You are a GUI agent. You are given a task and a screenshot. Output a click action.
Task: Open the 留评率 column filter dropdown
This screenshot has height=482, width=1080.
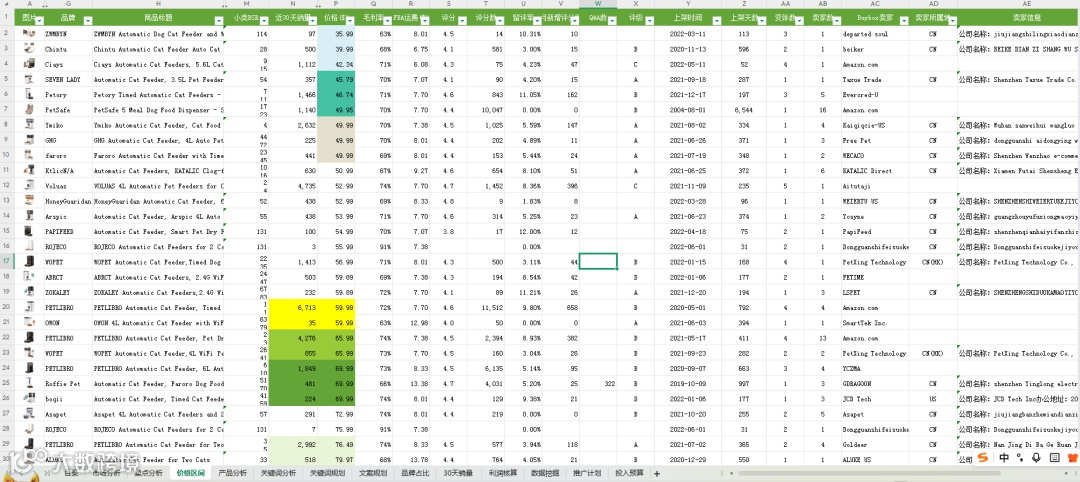537,21
